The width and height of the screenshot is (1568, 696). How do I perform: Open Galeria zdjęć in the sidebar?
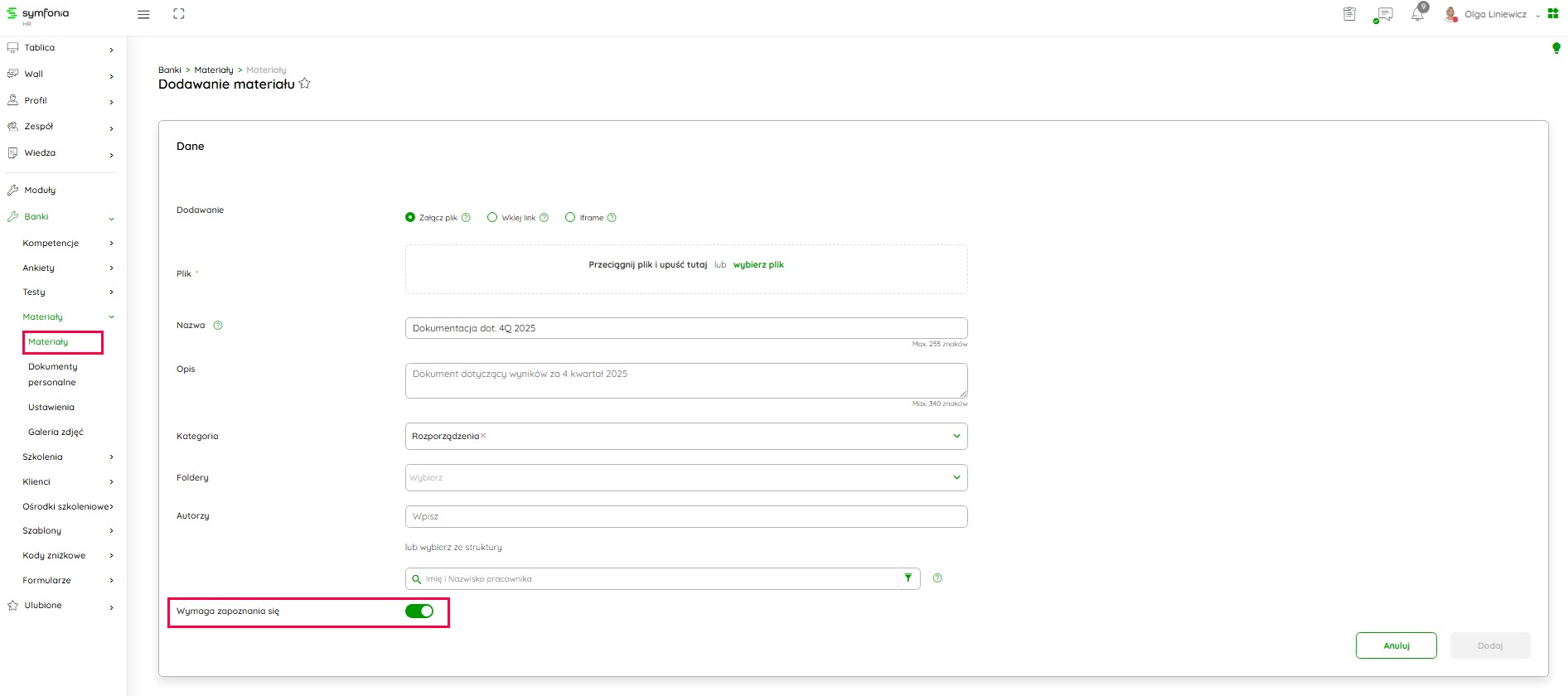(x=56, y=433)
